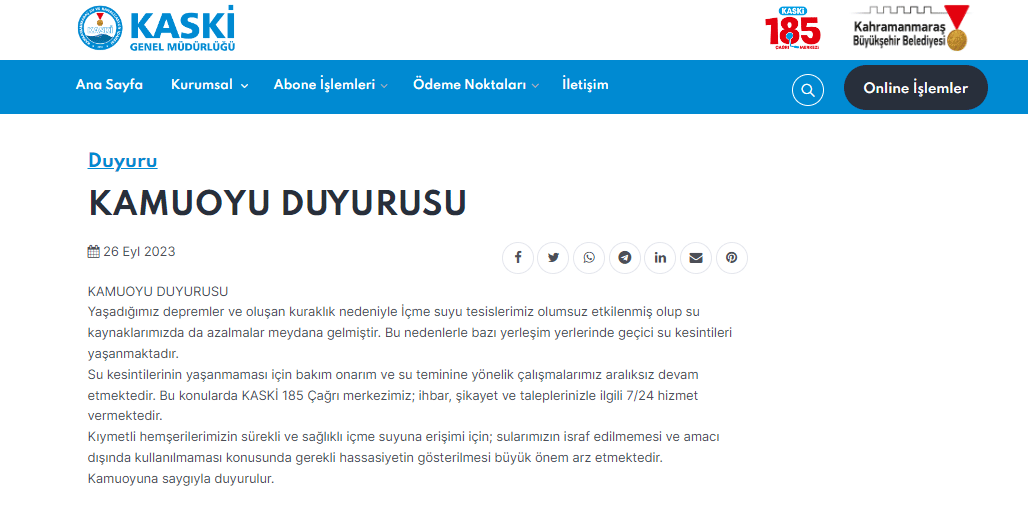Image resolution: width=1028 pixels, height=512 pixels.
Task: Click the 26 Eyl 2023 date
Action: pyautogui.click(x=132, y=252)
